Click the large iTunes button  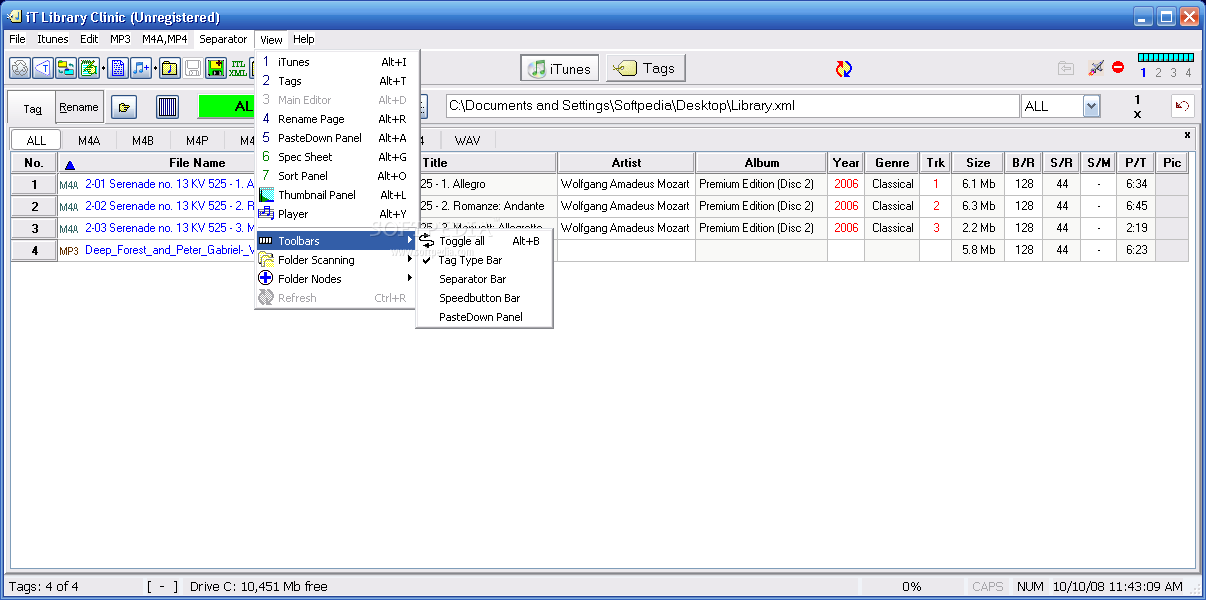click(560, 68)
